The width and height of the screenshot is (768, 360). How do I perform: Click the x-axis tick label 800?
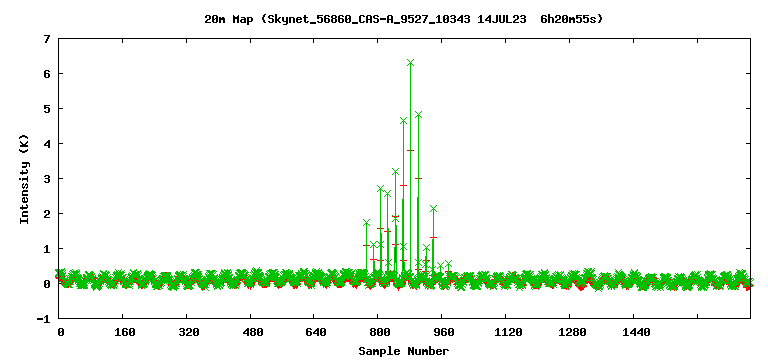(x=379, y=333)
